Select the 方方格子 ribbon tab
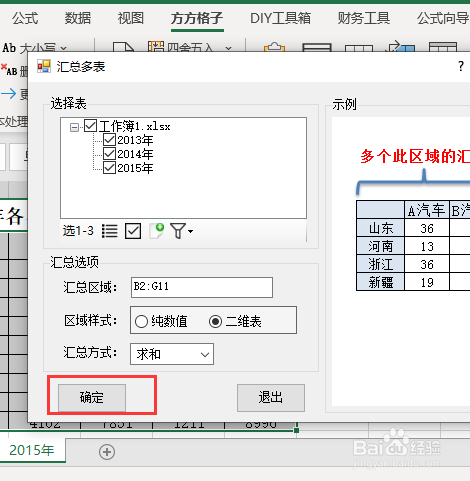The width and height of the screenshot is (470, 481). point(197,18)
